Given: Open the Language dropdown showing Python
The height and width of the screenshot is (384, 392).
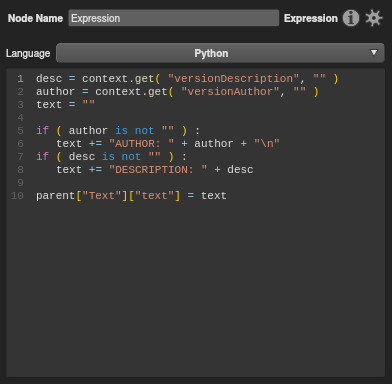Looking at the screenshot, I should pyautogui.click(x=220, y=53).
